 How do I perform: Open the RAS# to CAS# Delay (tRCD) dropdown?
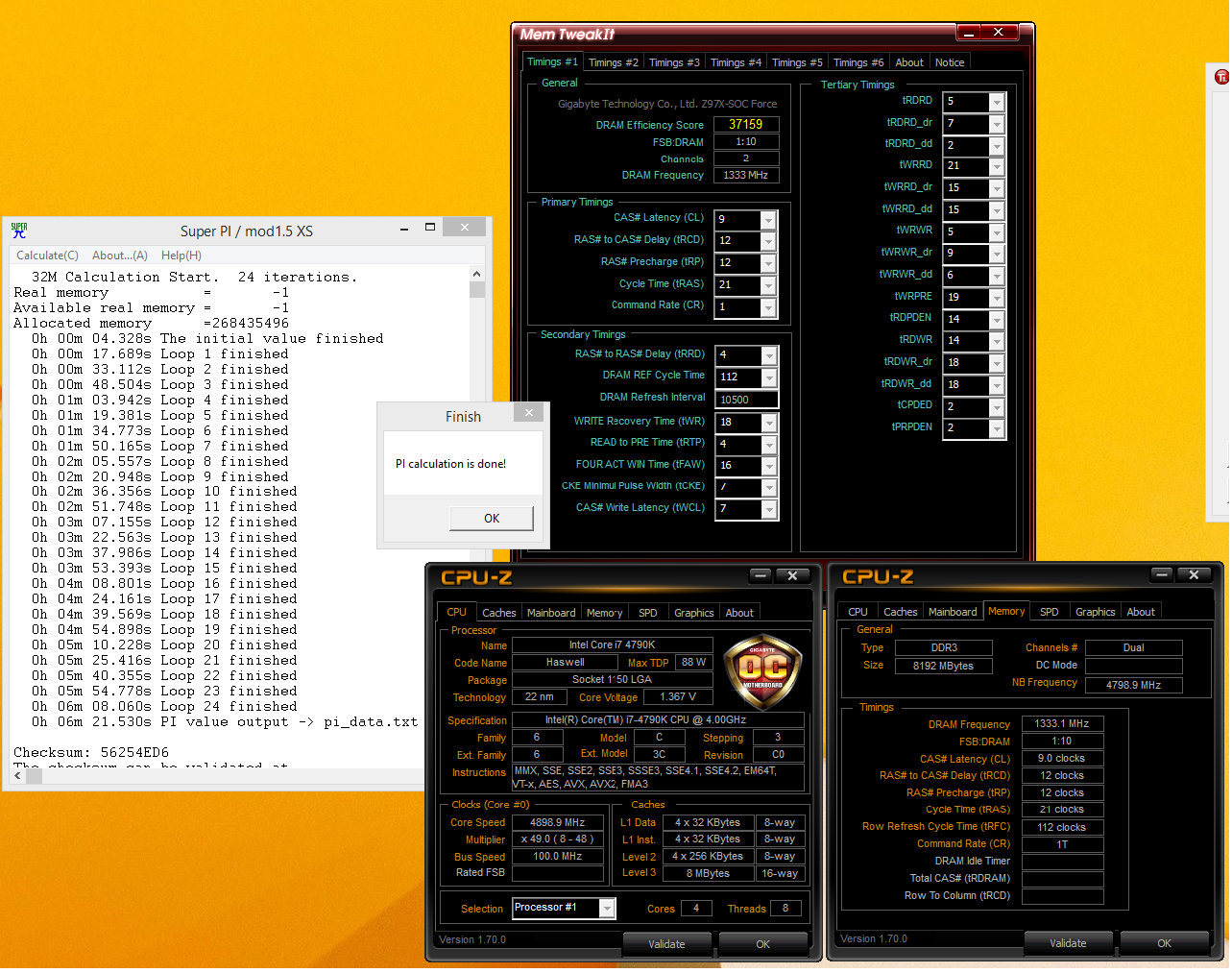(768, 242)
